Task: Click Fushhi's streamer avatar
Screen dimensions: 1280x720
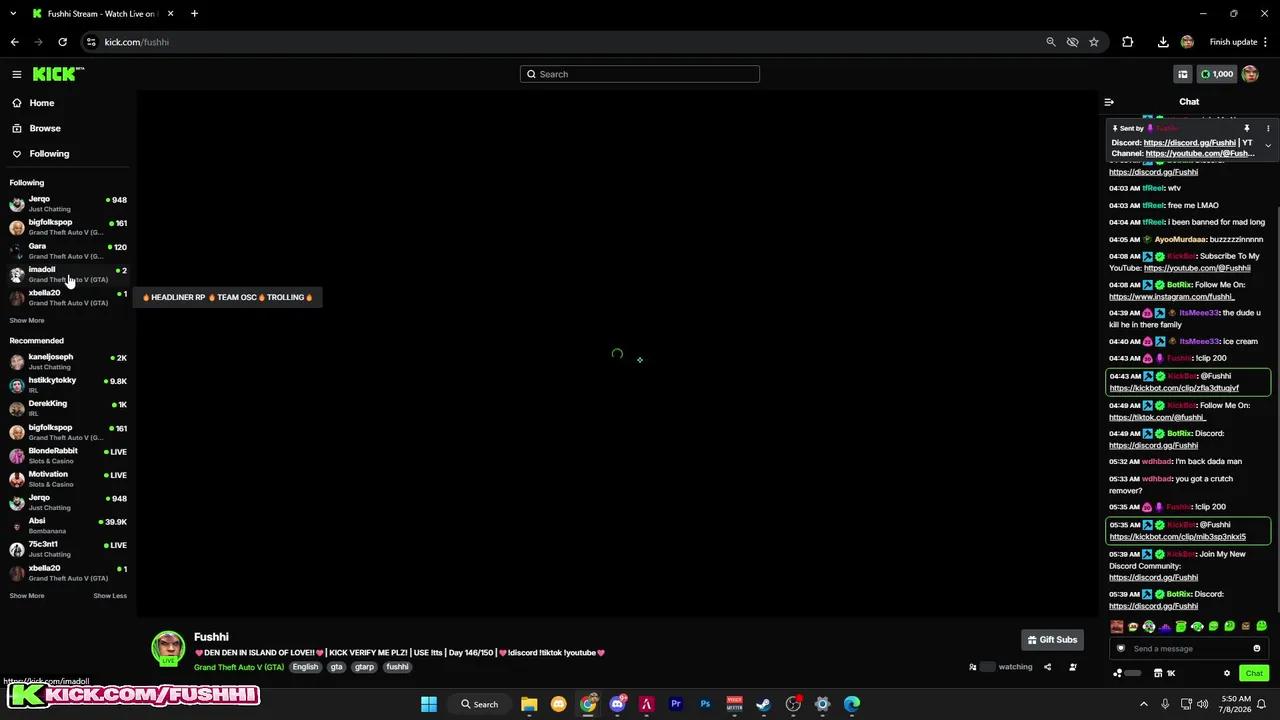Action: pos(168,647)
